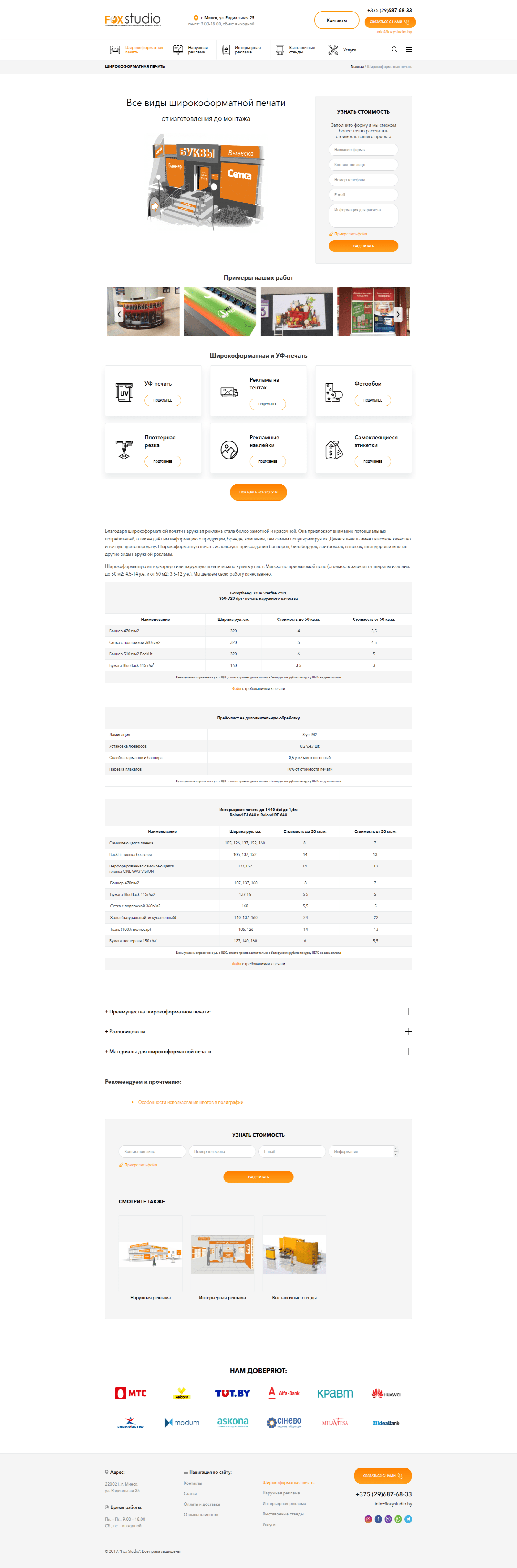Viewport: 517px width, 1568px height.
Task: Select the МТС partner logo
Action: (x=130, y=1393)
